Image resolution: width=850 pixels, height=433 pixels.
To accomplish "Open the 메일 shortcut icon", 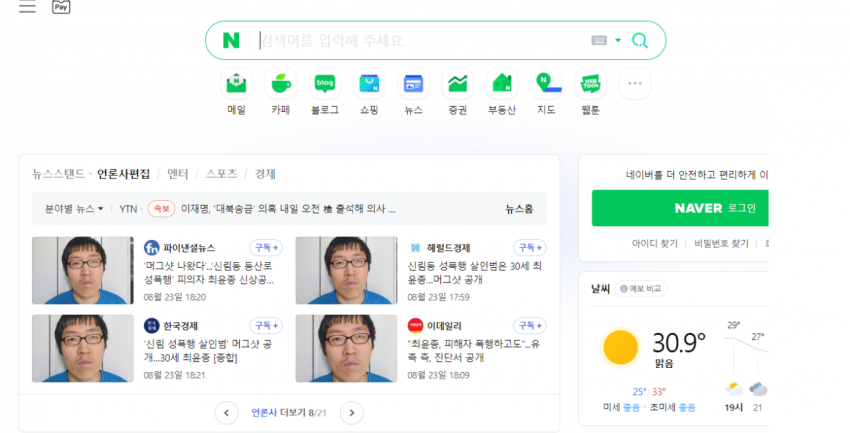I will (x=236, y=83).
